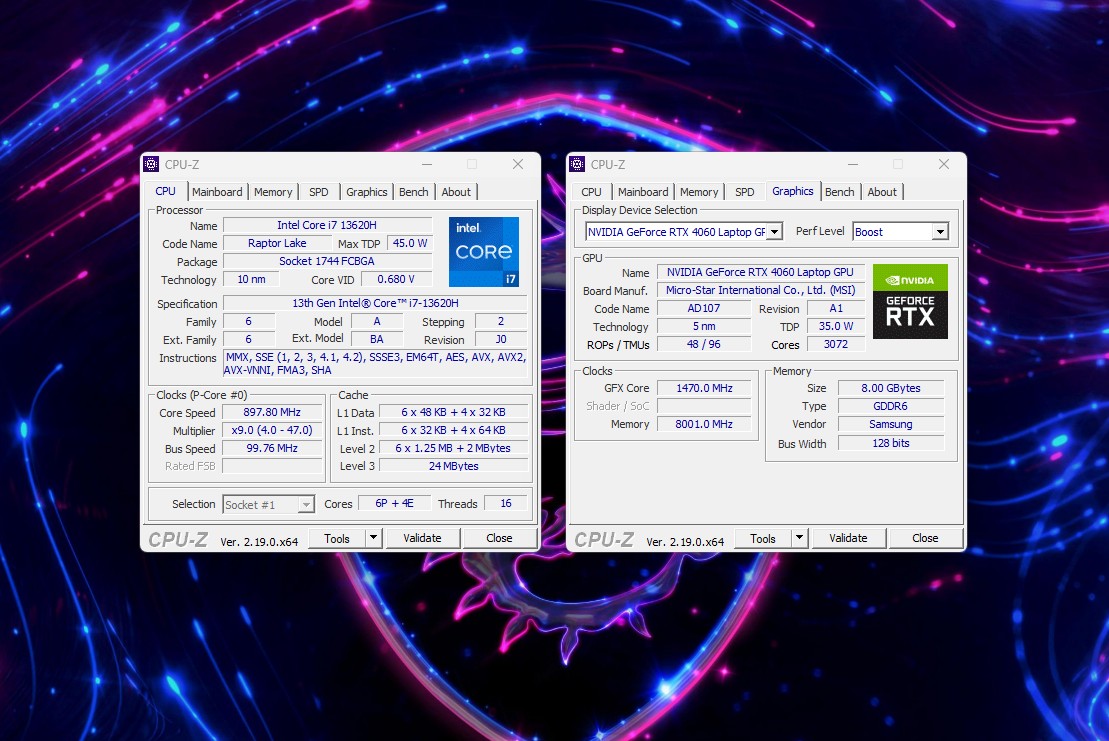Open About tab in left CPU-Z window
Image resolution: width=1109 pixels, height=741 pixels.
456,192
